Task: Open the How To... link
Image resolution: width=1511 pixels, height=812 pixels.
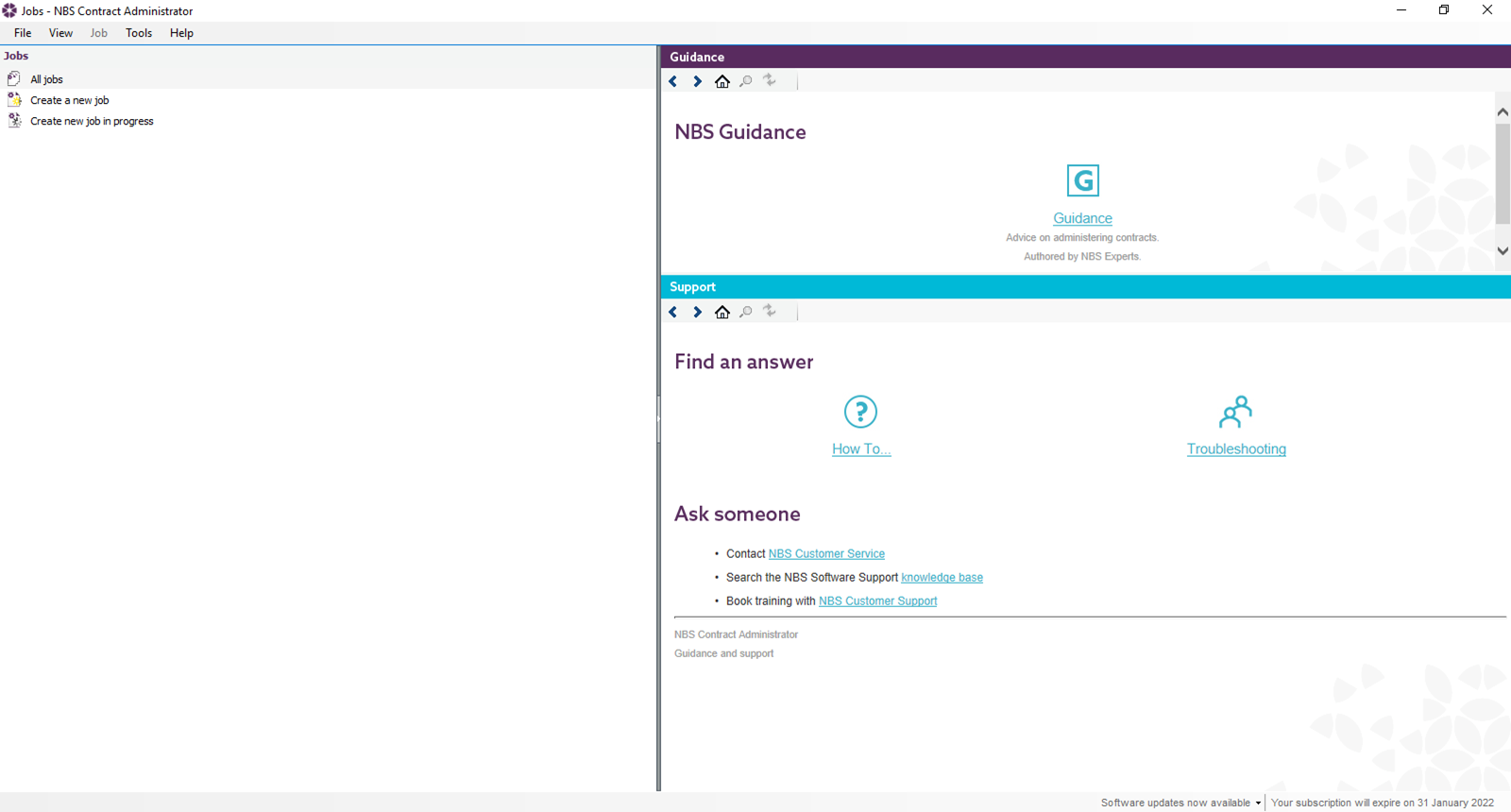Action: click(x=861, y=448)
